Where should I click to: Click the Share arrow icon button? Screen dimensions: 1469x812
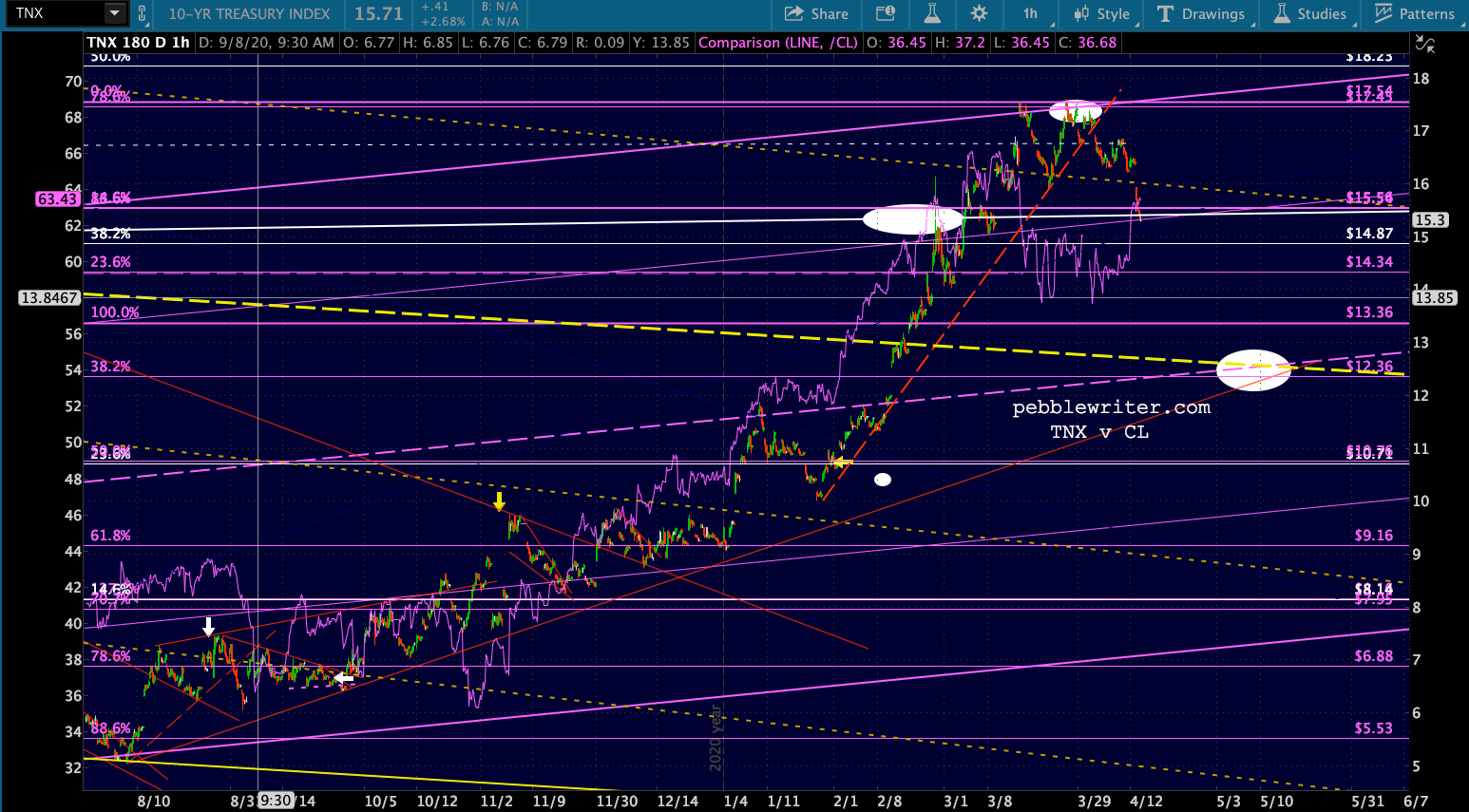coord(816,13)
